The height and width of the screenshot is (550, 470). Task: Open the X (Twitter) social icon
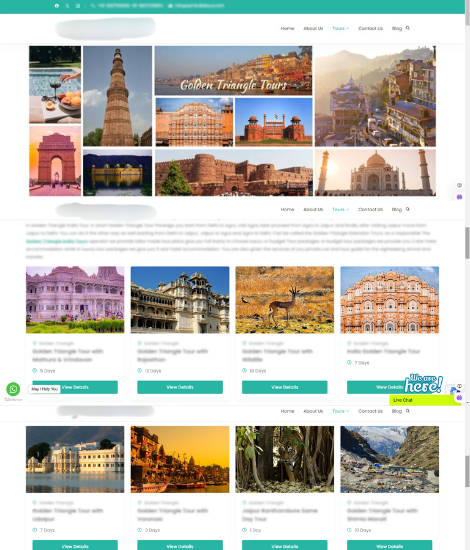tap(67, 6)
